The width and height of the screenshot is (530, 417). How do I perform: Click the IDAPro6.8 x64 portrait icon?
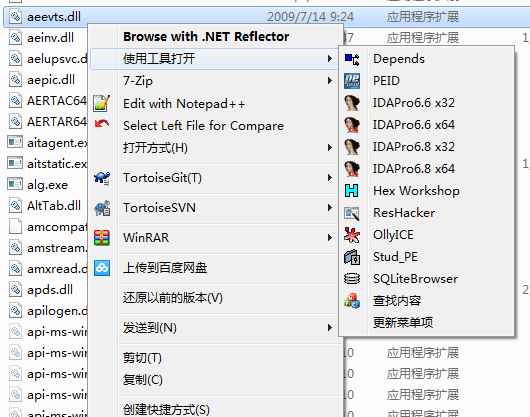pos(352,169)
